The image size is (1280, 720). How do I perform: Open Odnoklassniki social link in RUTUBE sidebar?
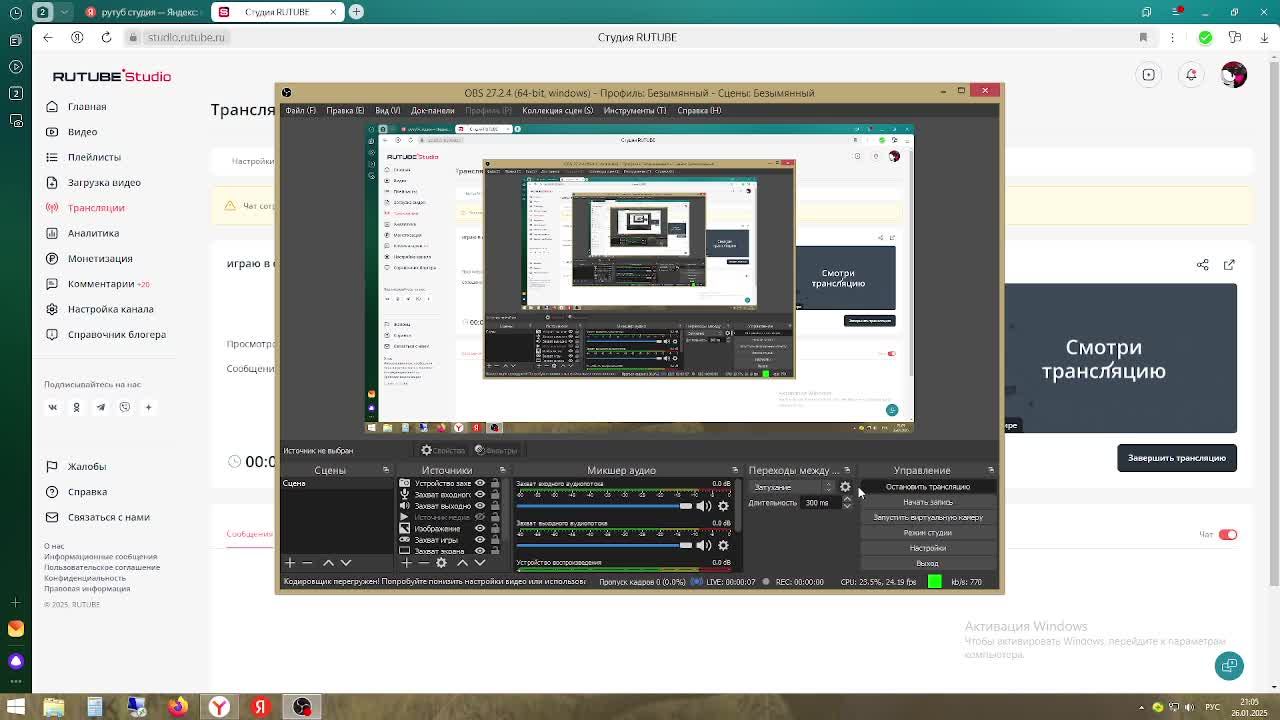click(76, 407)
